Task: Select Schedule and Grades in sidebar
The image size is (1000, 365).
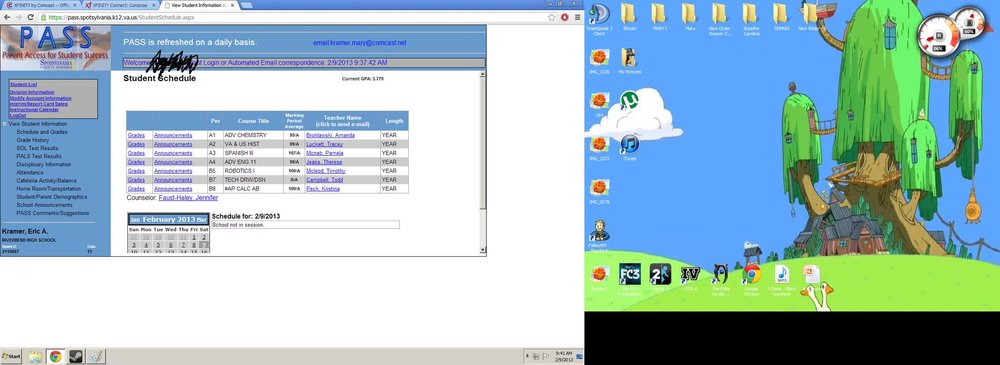Action: click(x=41, y=132)
